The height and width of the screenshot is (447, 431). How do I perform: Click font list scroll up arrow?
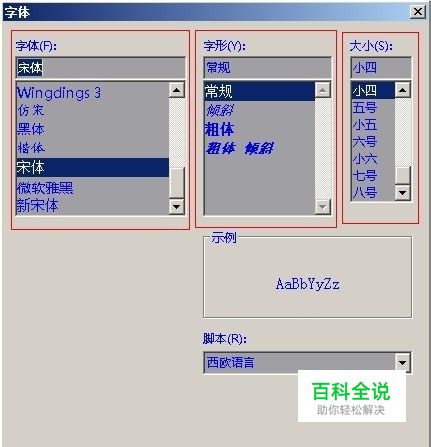coord(177,90)
